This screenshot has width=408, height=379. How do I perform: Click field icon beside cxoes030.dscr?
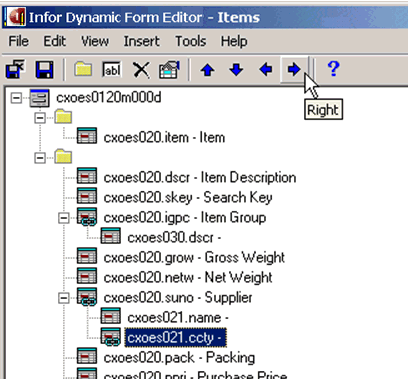[111, 236]
